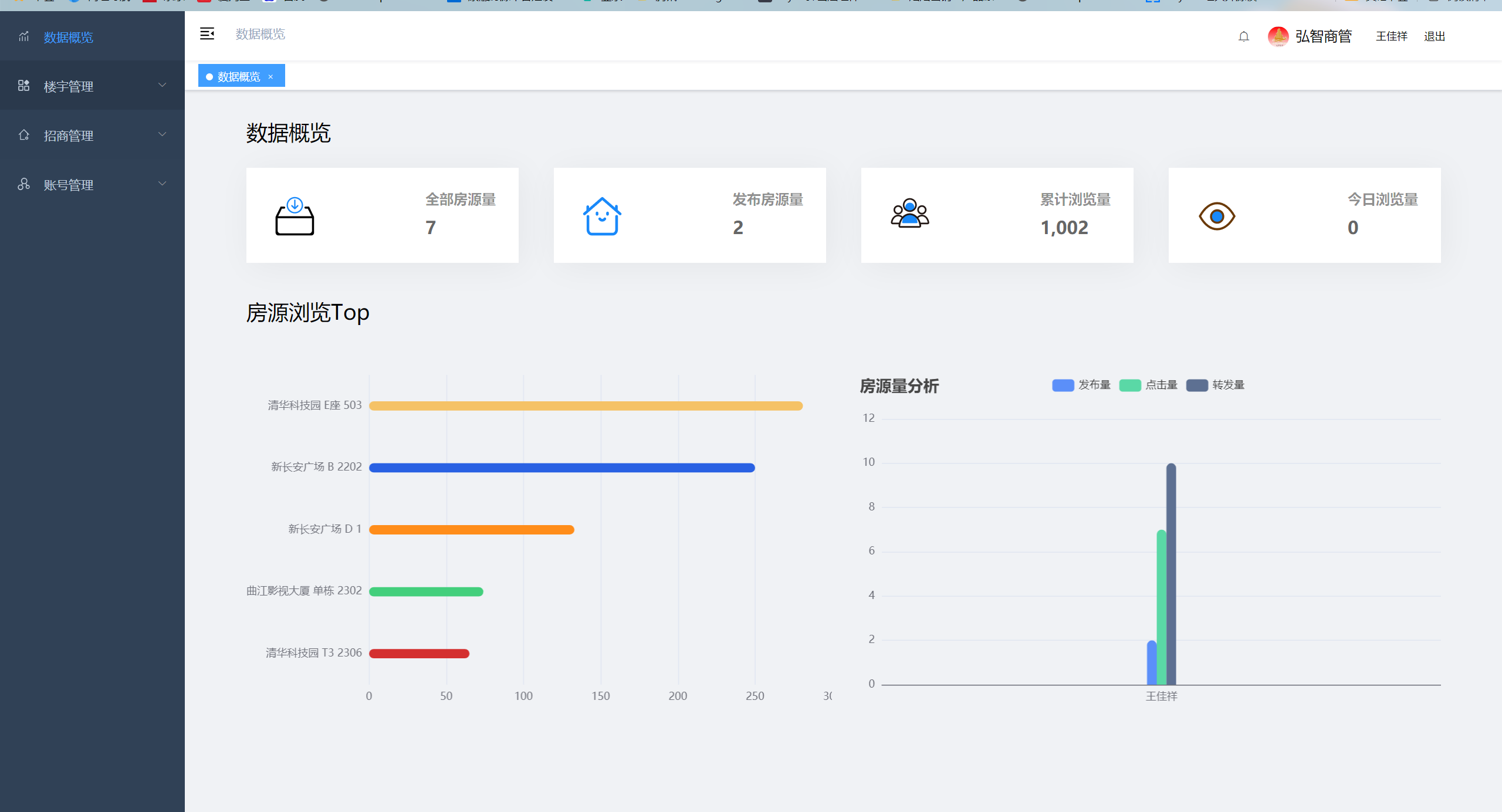Click the blue 发布量 bar for 王佳祥
The image size is (1502, 812).
1152,662
